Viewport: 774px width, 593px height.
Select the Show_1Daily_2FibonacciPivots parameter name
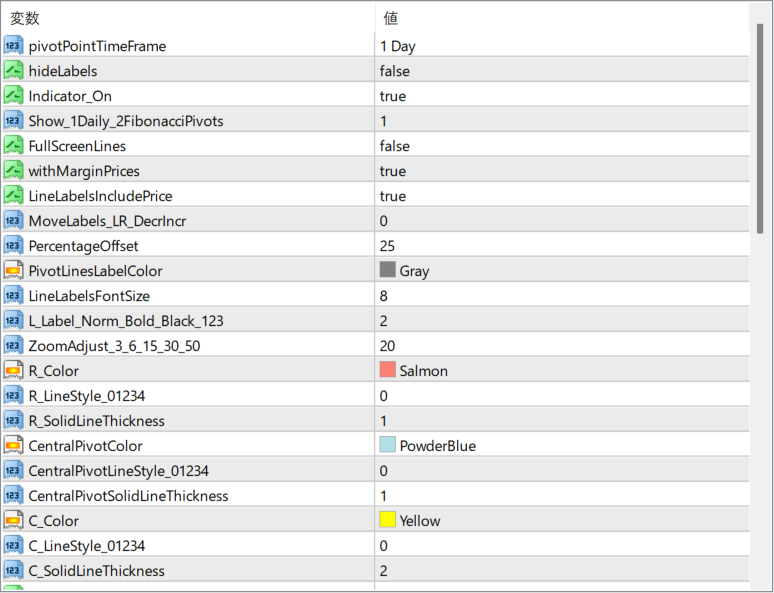coord(126,121)
